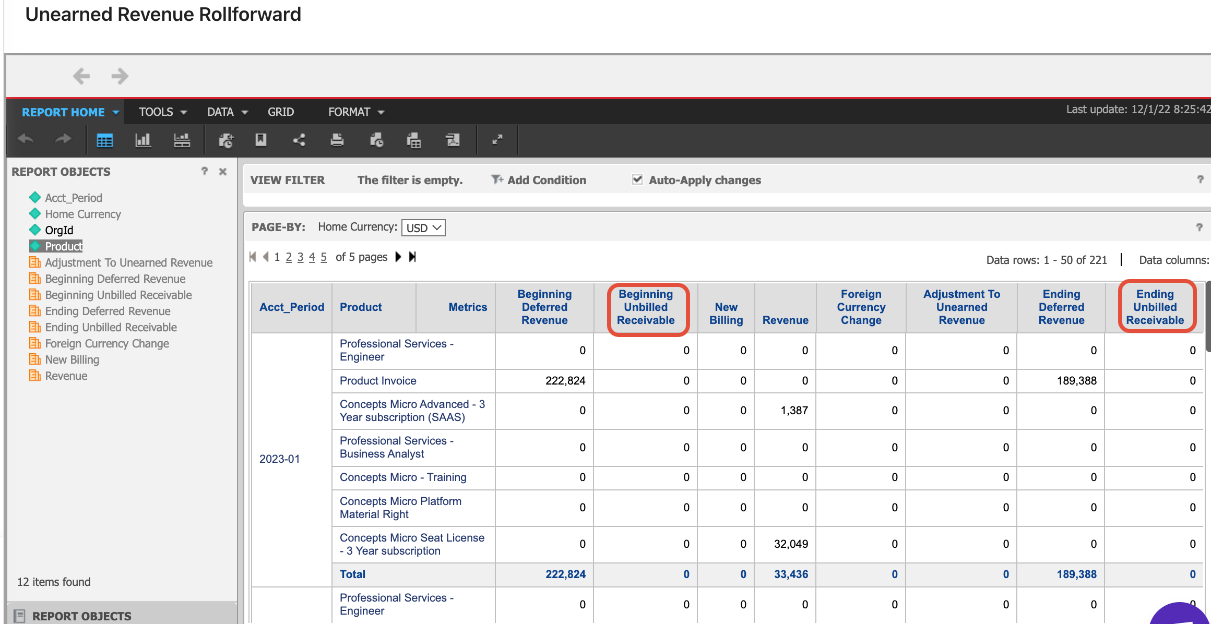Click the Share icon in toolbar
1211x624 pixels.
(299, 140)
